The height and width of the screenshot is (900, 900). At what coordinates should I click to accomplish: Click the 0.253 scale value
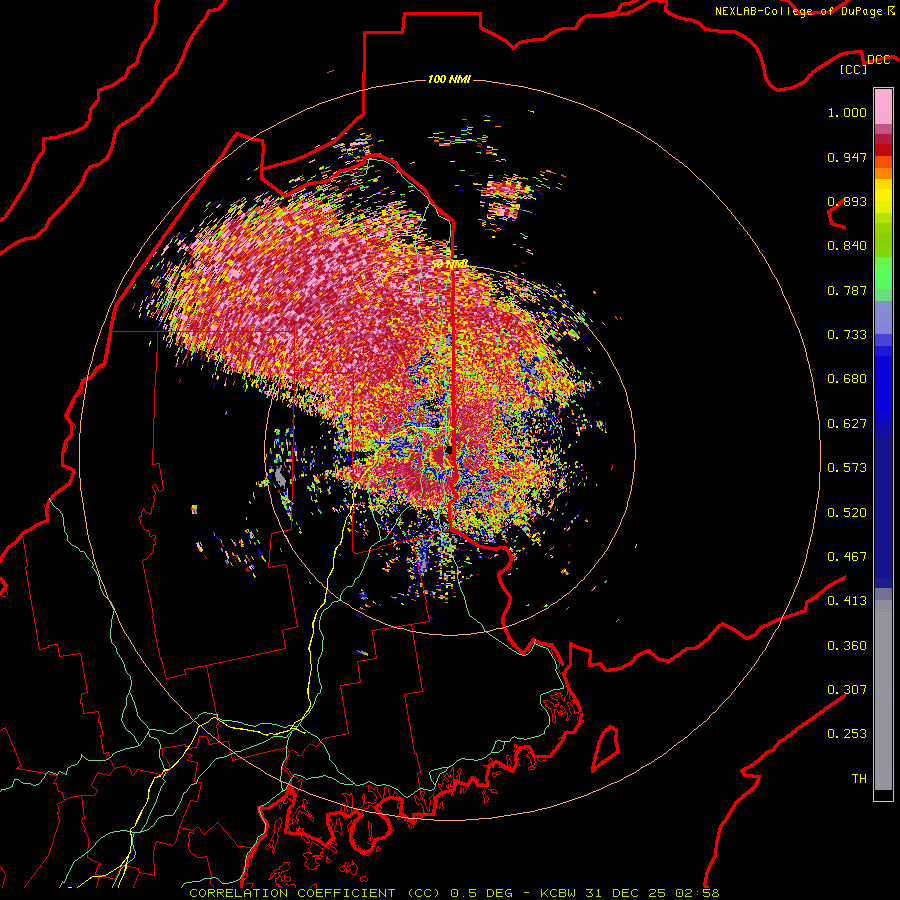coord(847,734)
